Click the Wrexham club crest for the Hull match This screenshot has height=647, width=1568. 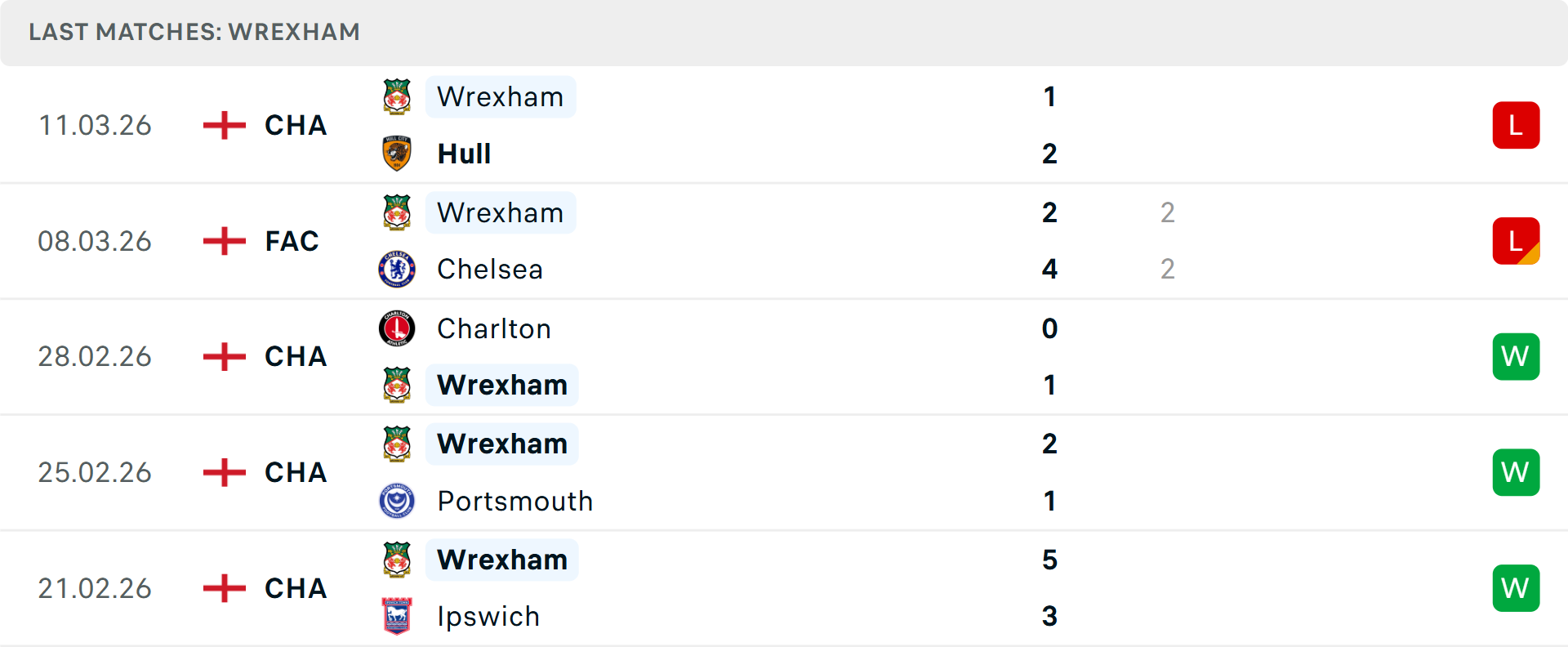pos(397,96)
